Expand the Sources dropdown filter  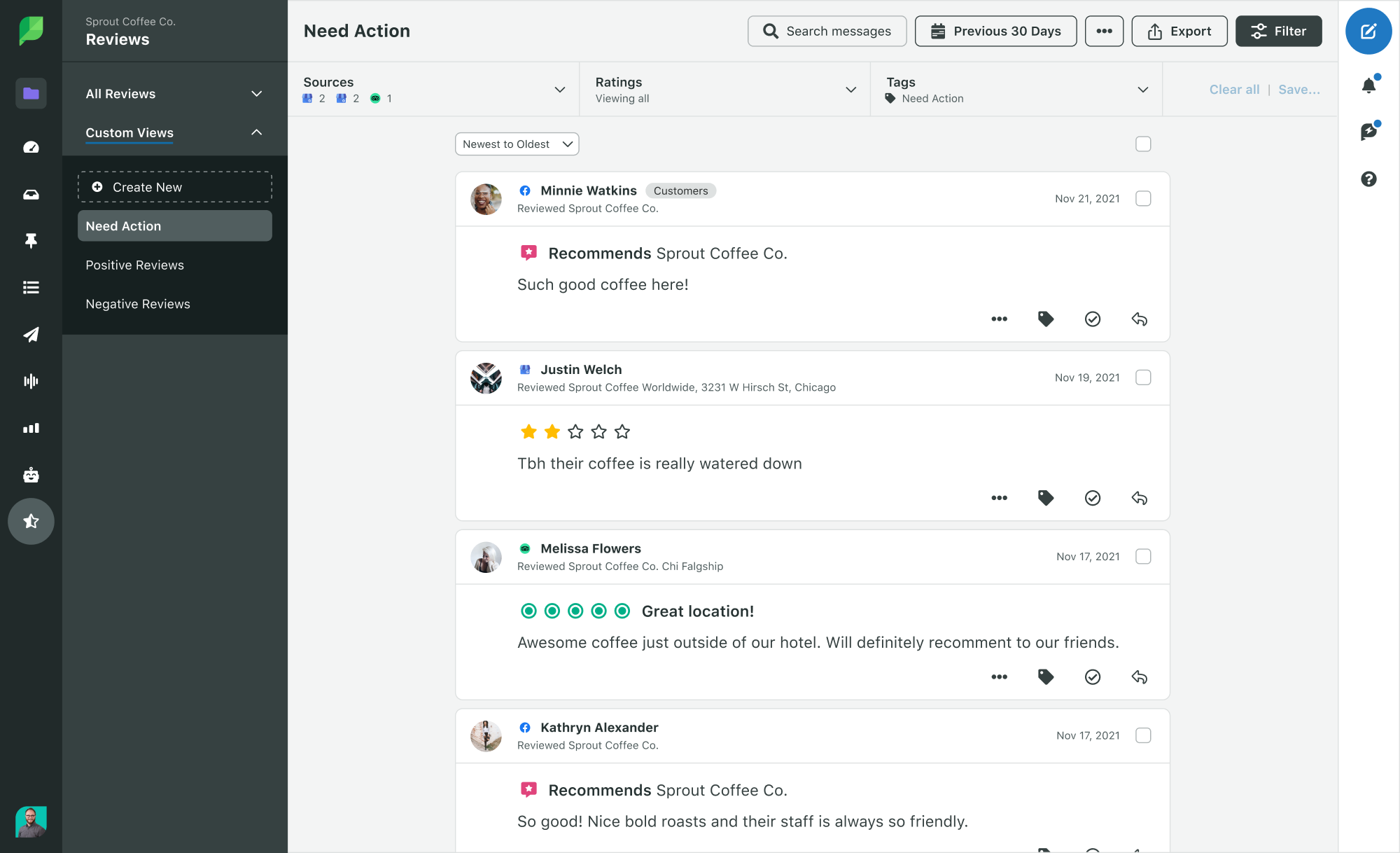point(560,89)
